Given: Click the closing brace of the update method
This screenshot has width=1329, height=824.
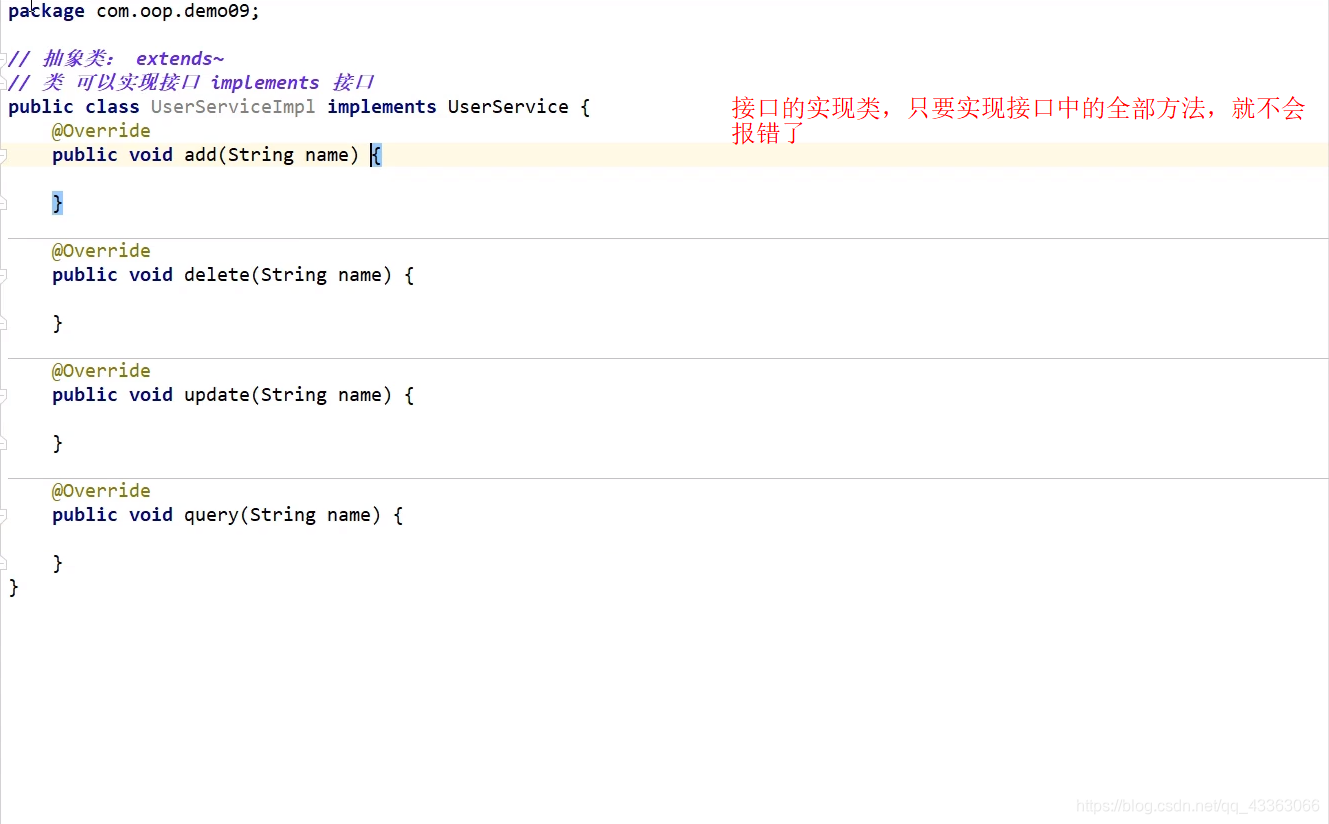Looking at the screenshot, I should click(x=57, y=443).
